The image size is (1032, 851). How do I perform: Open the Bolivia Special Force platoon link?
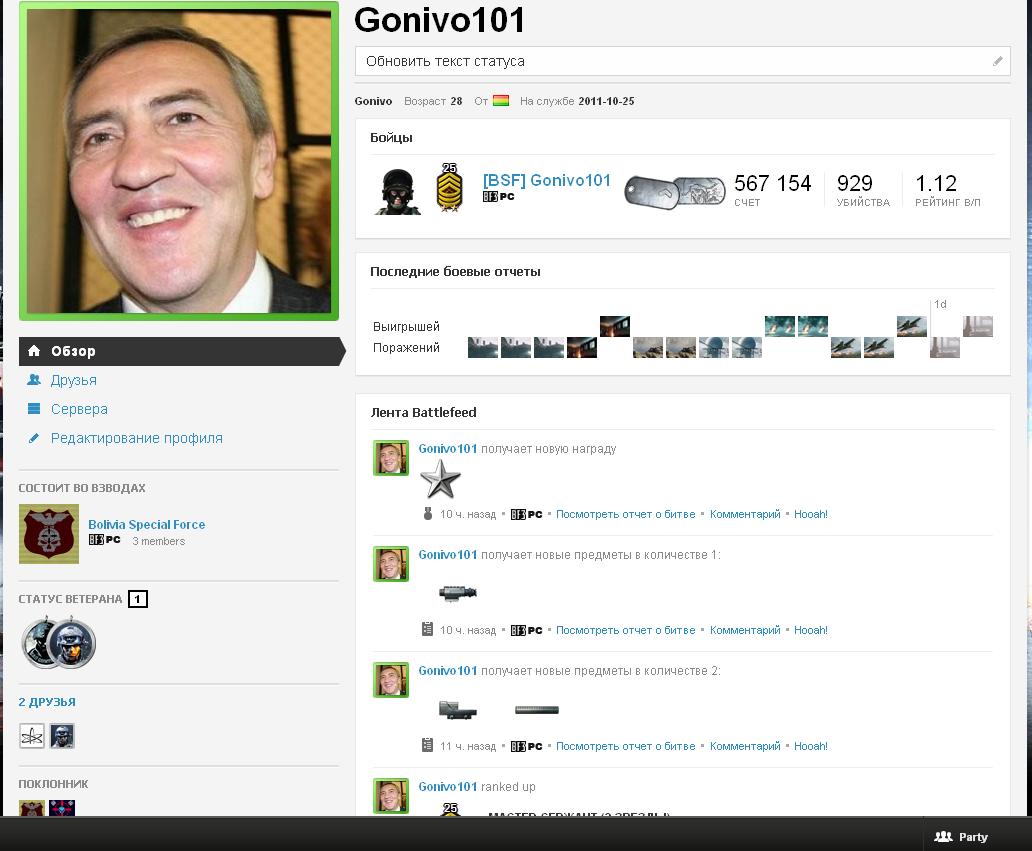click(x=146, y=524)
